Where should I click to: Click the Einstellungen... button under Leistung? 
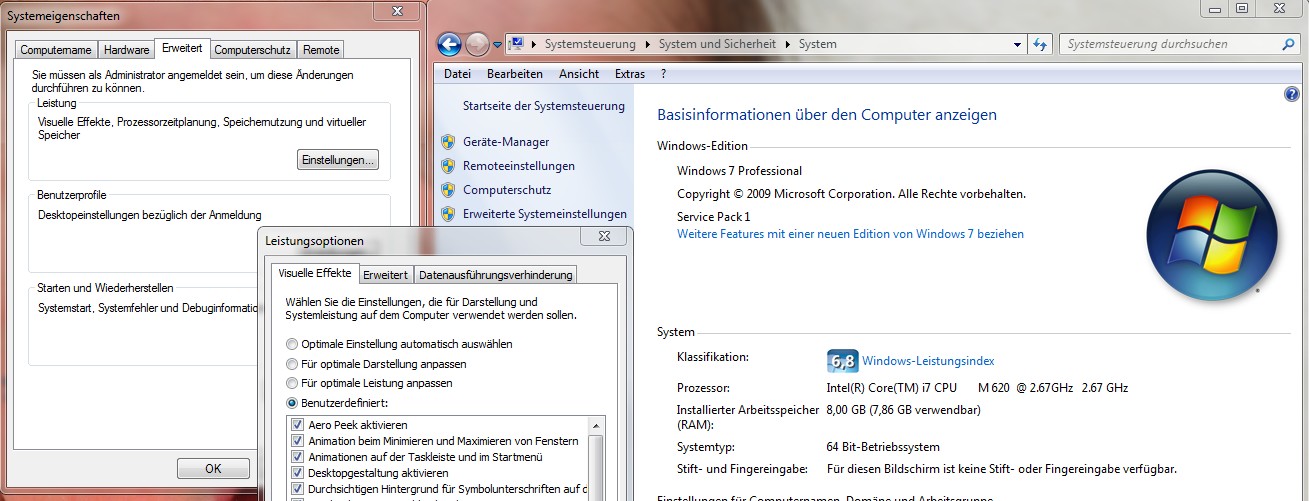(x=338, y=160)
